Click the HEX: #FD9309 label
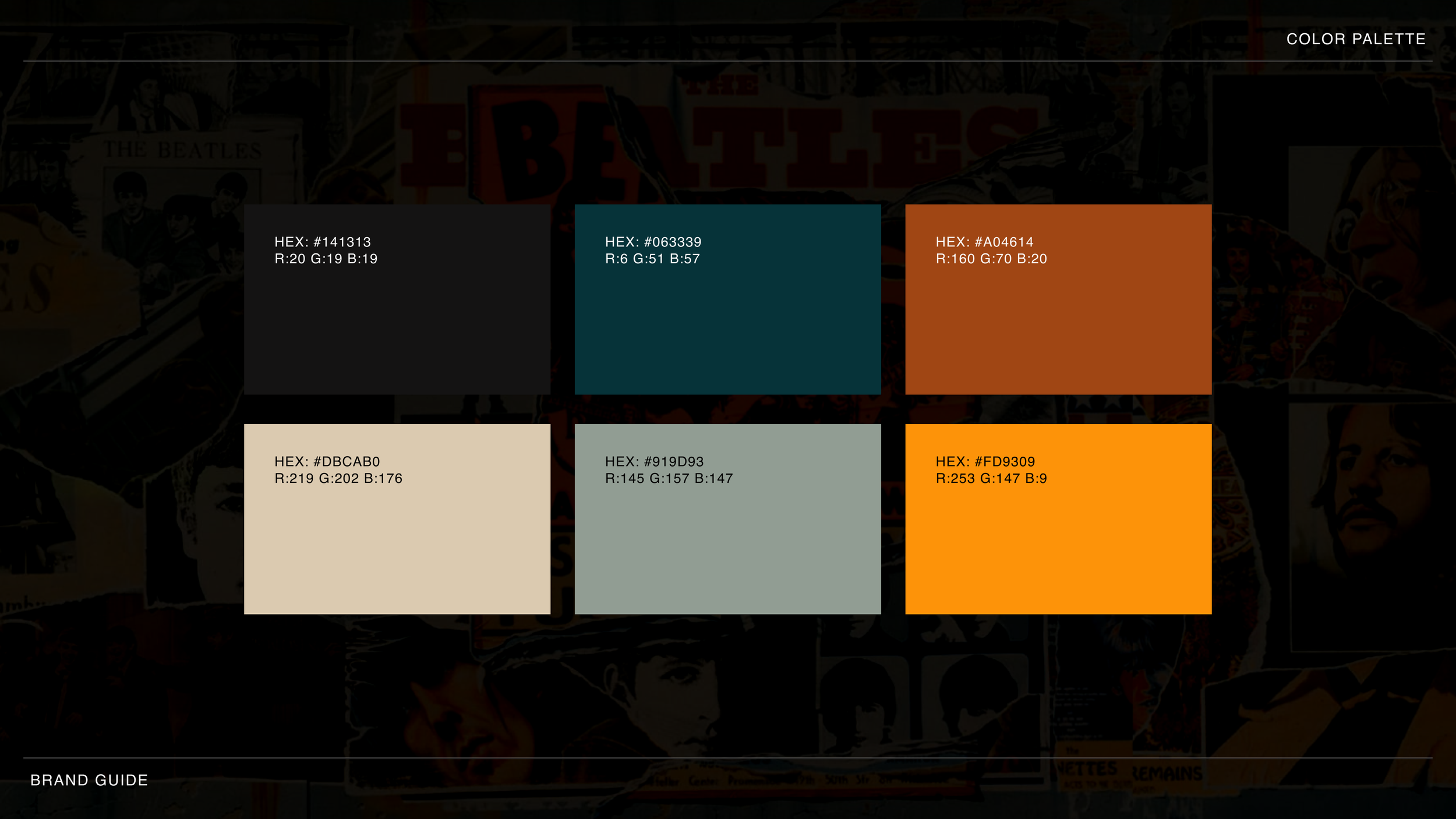The image size is (1456, 819). click(x=985, y=461)
